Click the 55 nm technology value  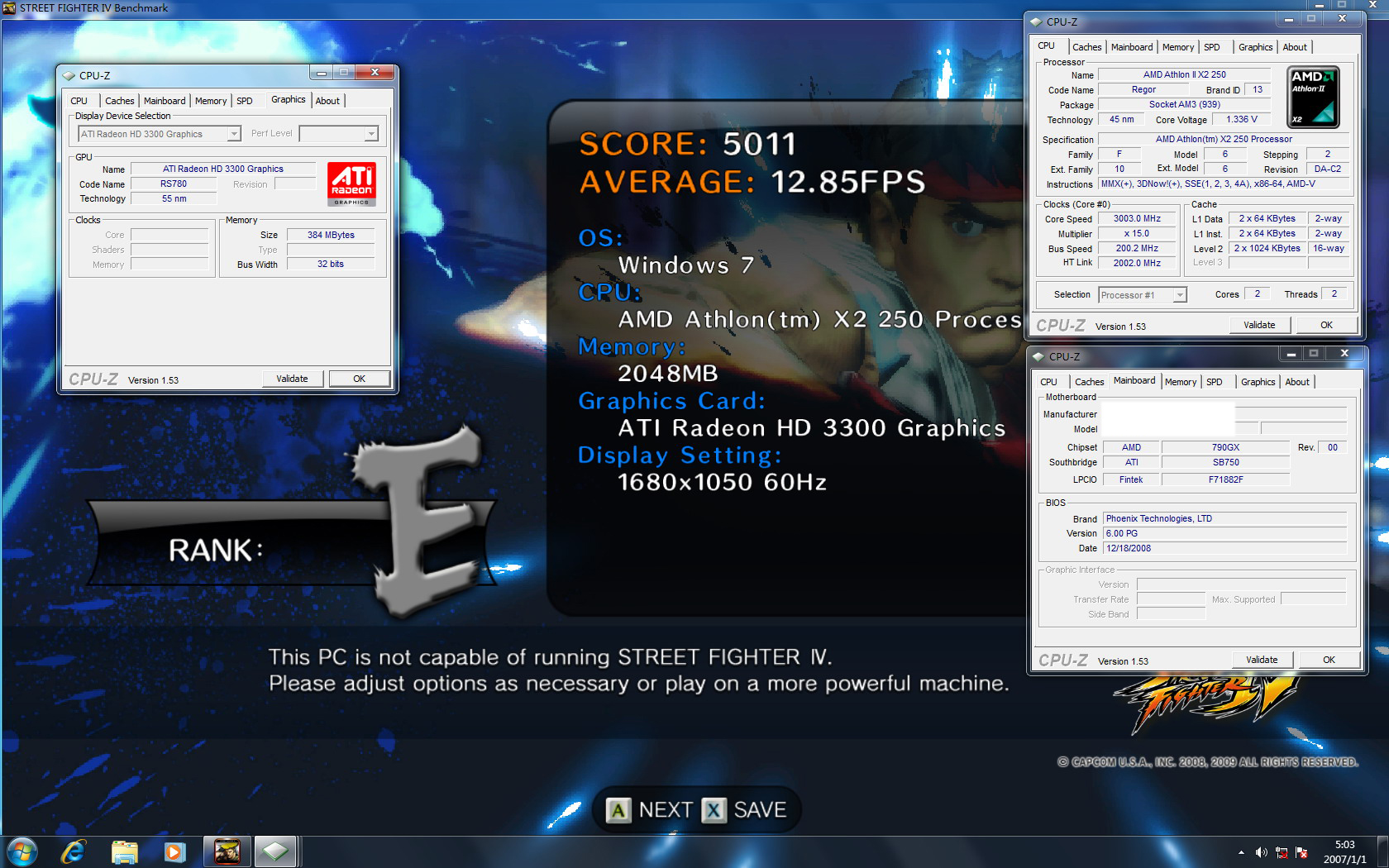(174, 198)
